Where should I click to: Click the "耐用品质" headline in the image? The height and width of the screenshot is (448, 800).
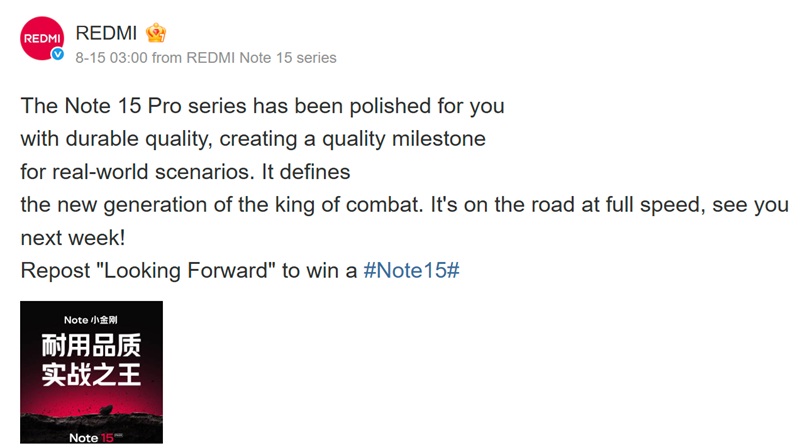tap(91, 348)
